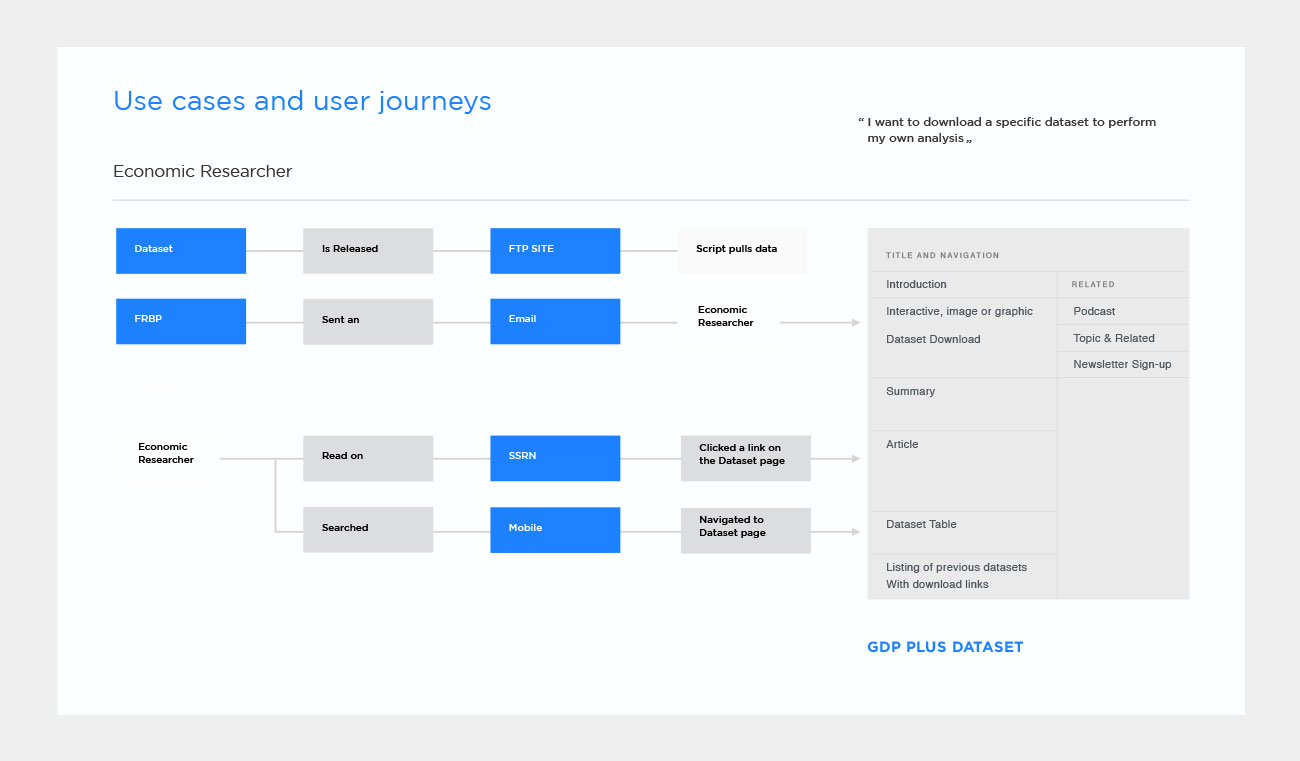Open Dataset Download in the wireframe
Viewport: 1300px width, 761px height.
pyautogui.click(x=933, y=340)
